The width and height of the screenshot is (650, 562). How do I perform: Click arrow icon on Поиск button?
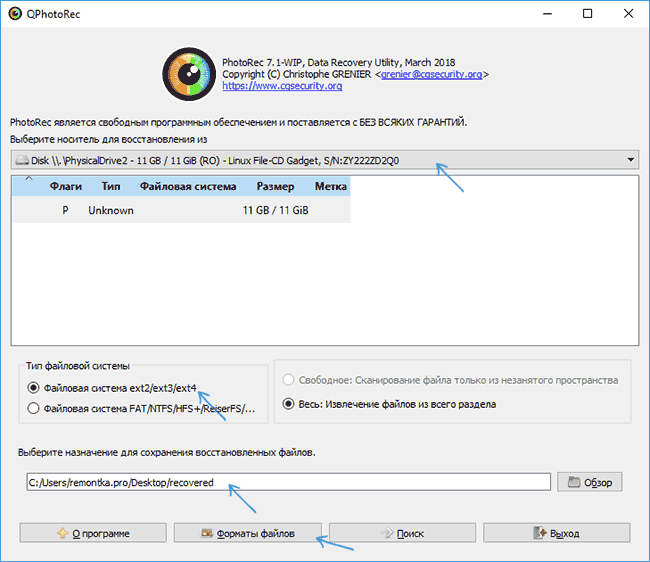tap(387, 533)
